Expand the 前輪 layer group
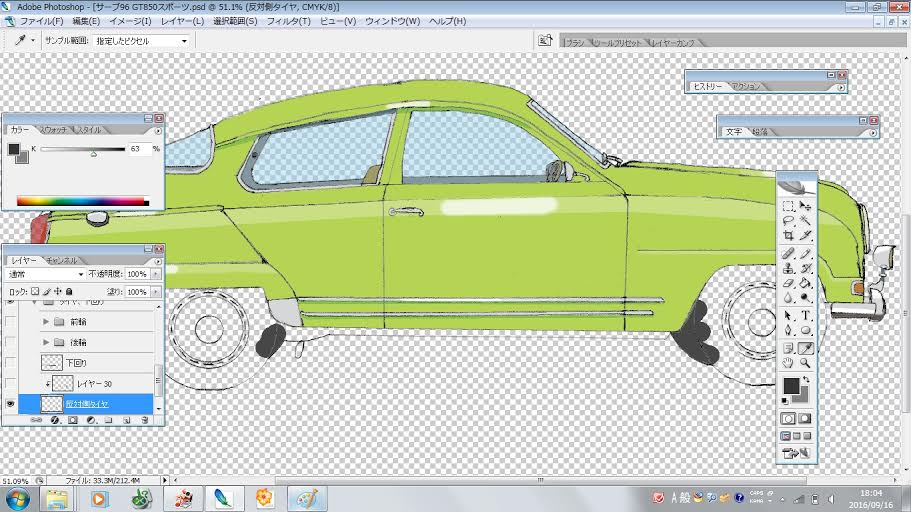The image size is (911, 512). (45, 321)
